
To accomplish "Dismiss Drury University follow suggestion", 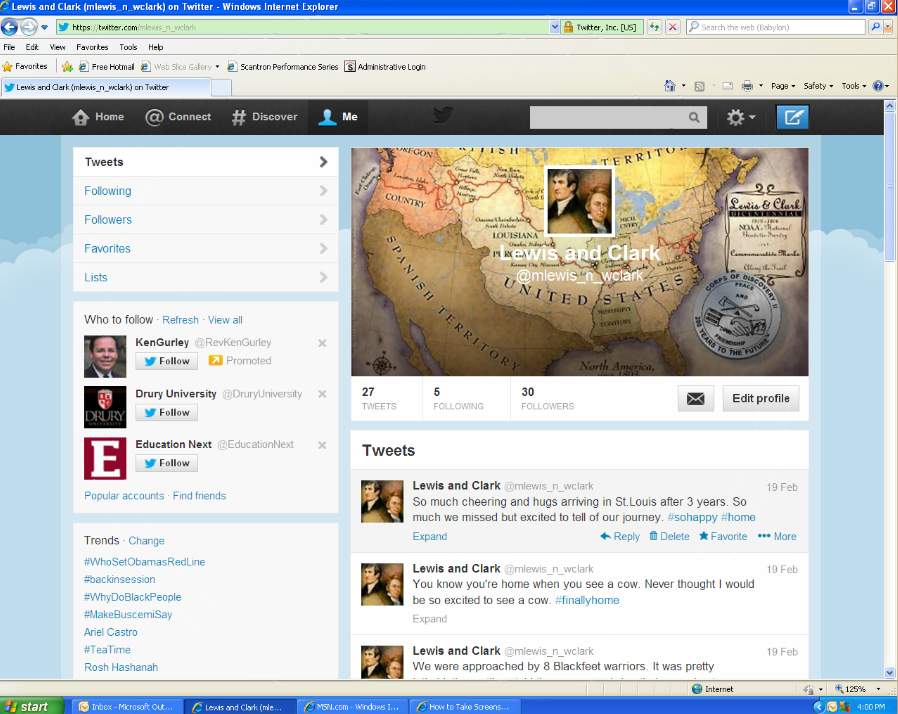I will point(322,394).
